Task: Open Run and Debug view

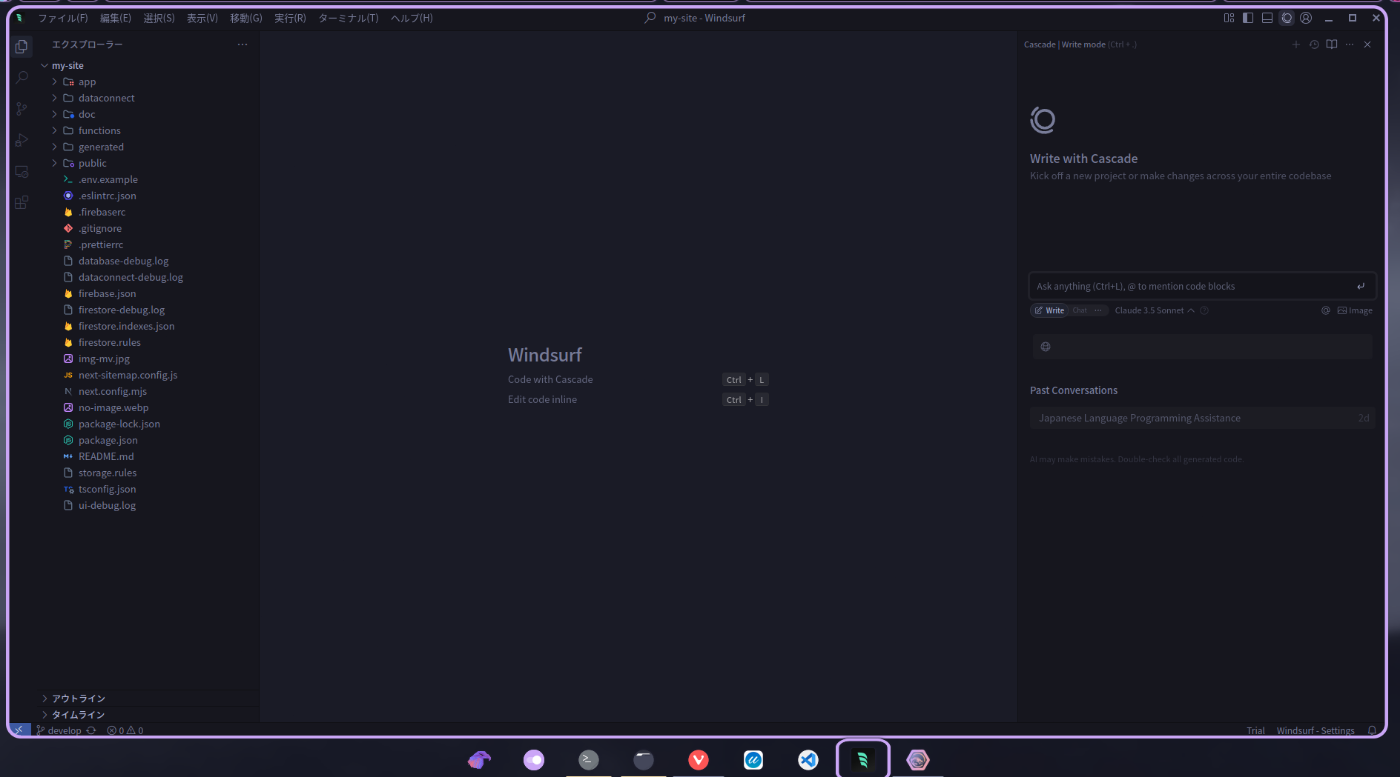Action: [x=21, y=140]
